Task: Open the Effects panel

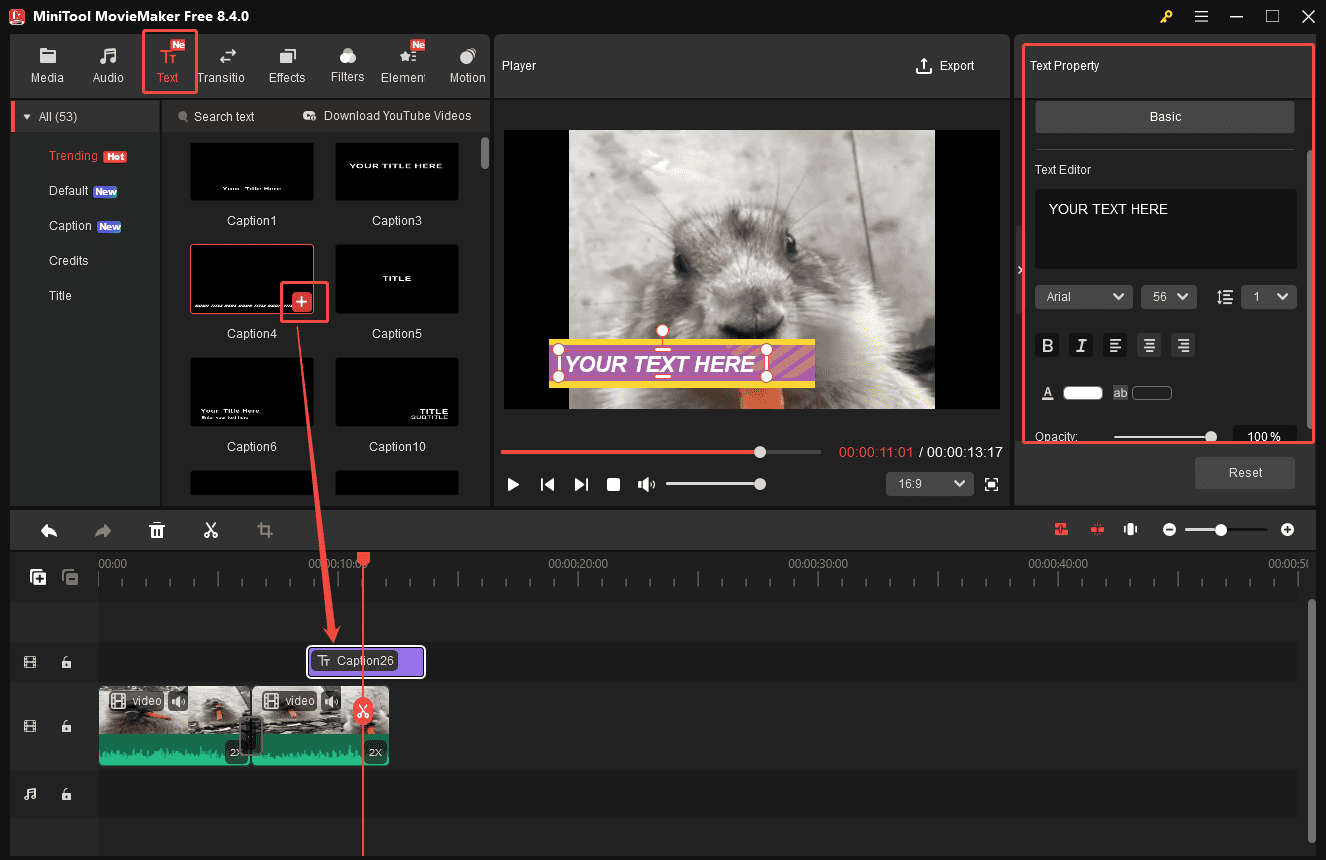Action: point(287,63)
